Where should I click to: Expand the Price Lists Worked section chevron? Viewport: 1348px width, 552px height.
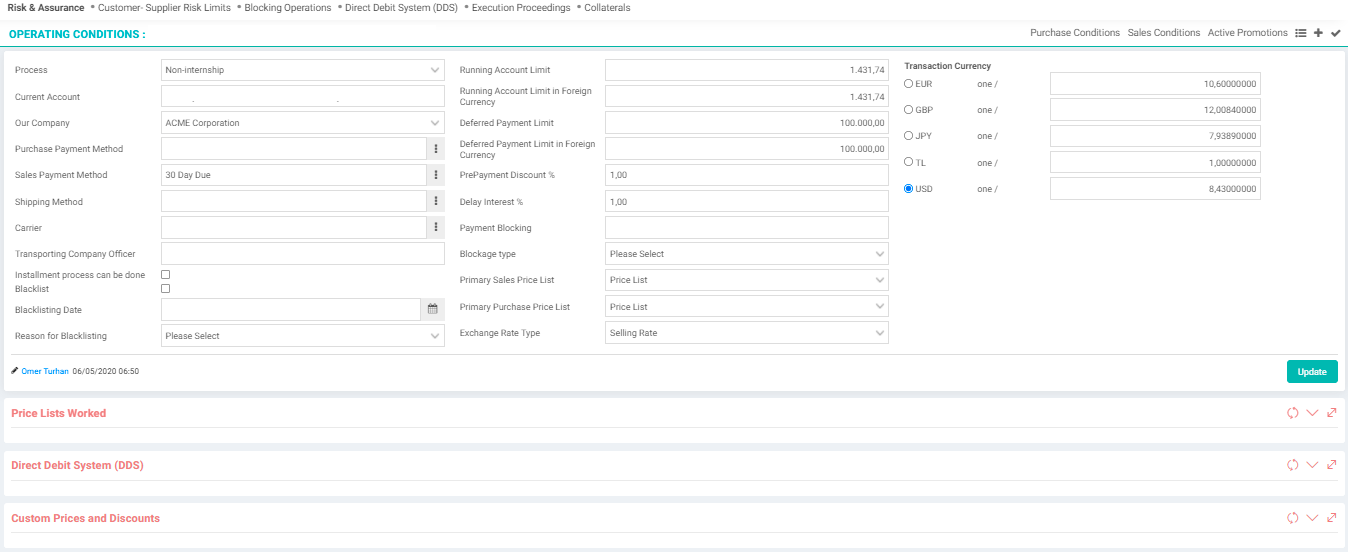1312,413
